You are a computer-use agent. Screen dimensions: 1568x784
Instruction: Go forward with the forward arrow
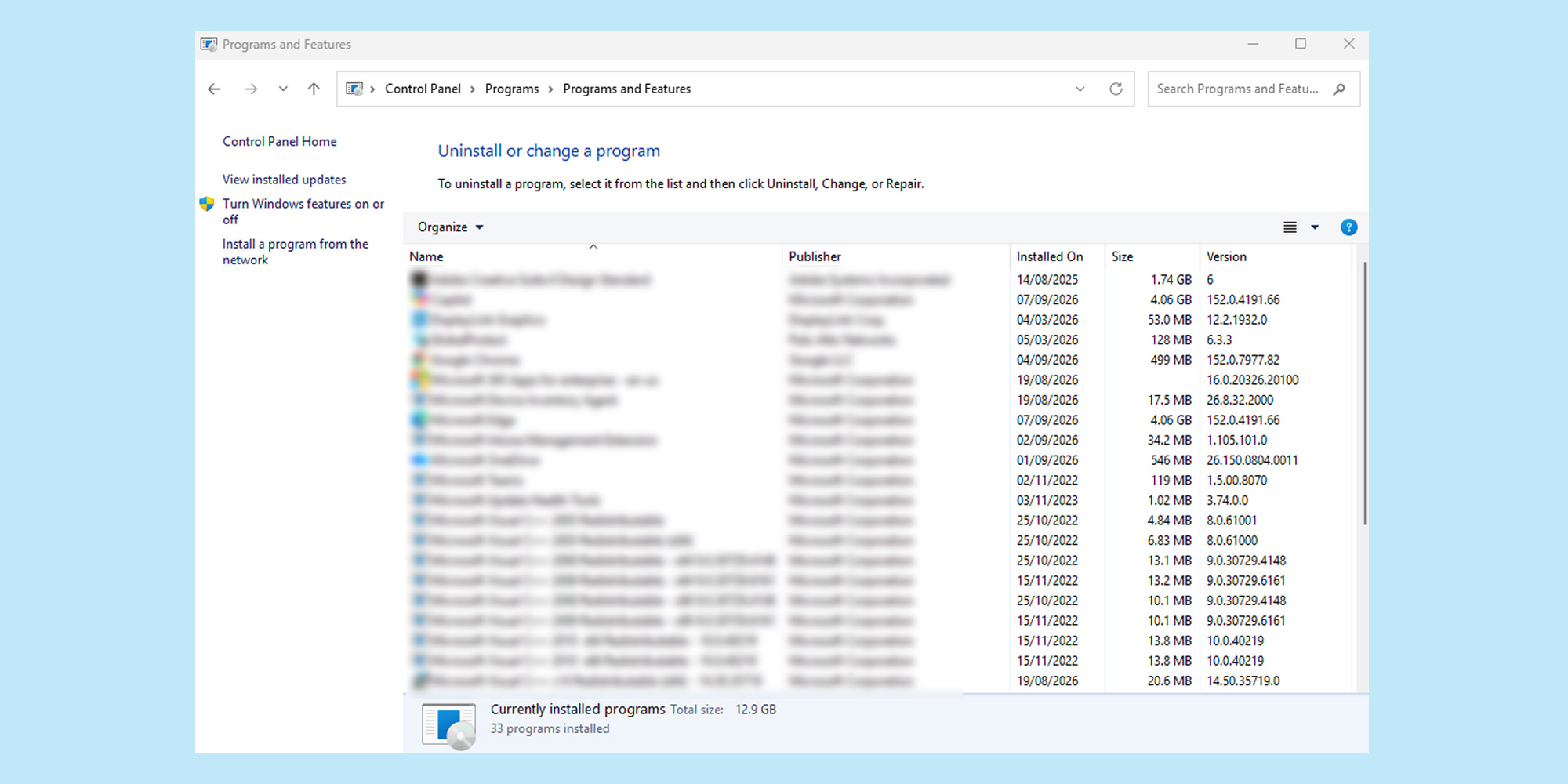251,89
